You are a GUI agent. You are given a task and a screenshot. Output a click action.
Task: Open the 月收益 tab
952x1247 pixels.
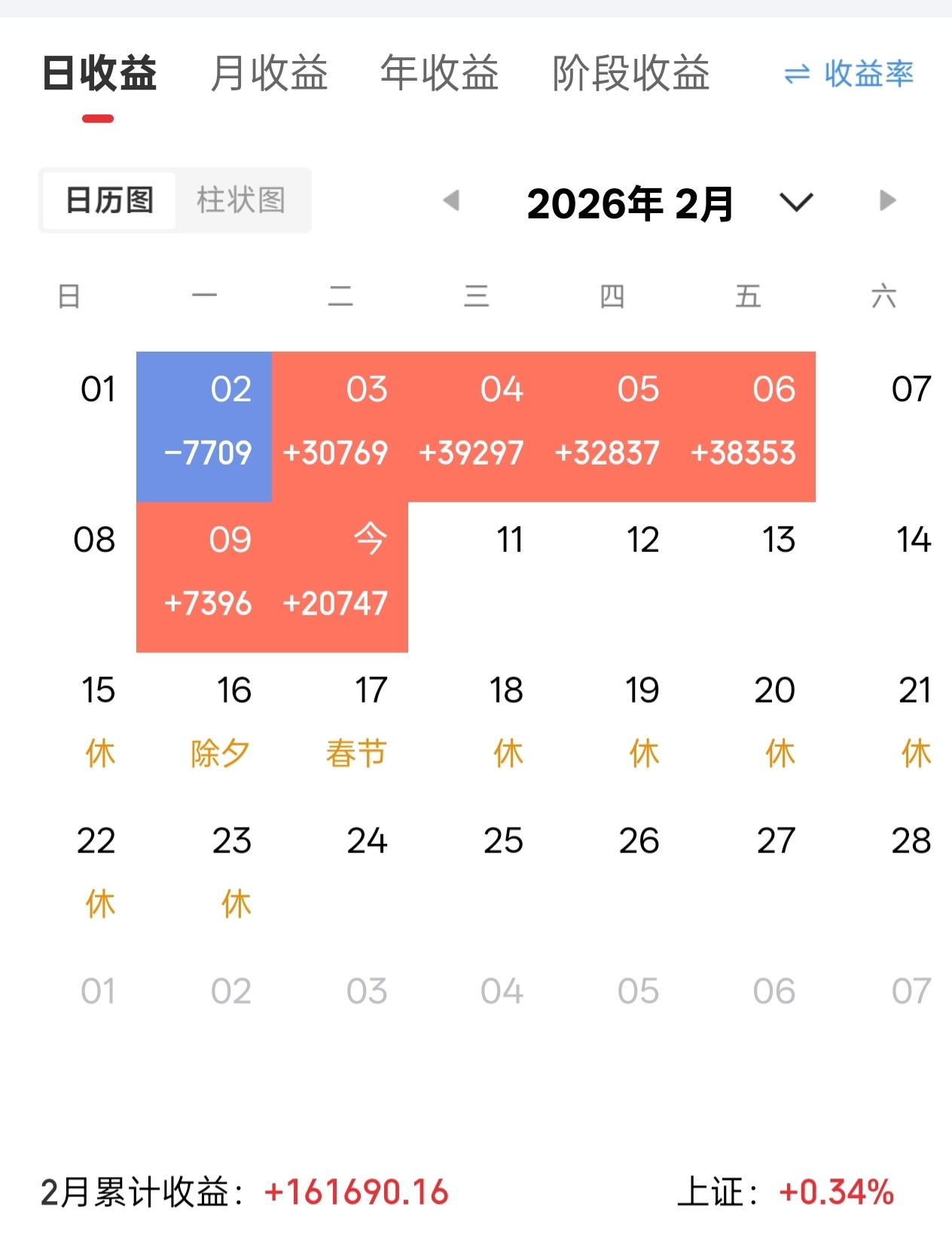(x=269, y=74)
